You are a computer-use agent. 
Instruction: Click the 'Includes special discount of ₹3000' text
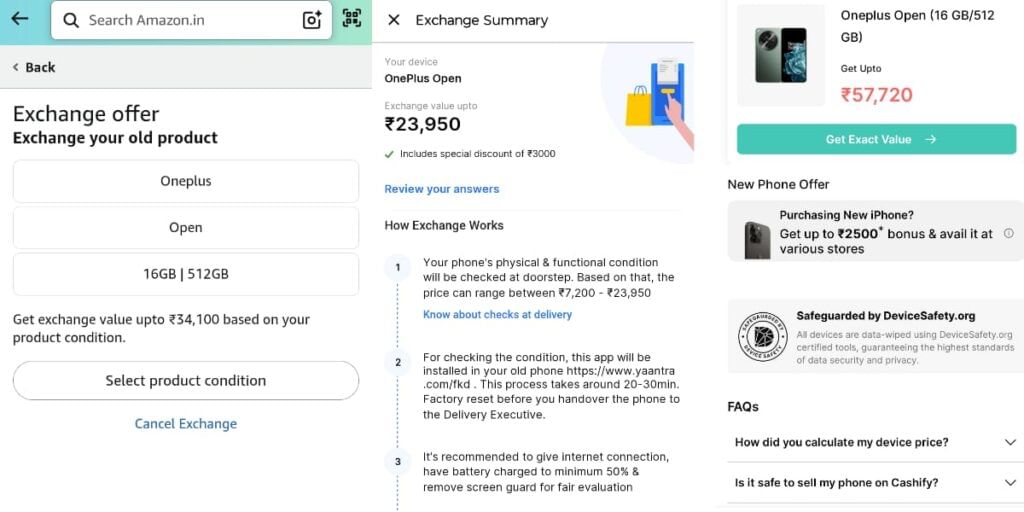pos(477,154)
